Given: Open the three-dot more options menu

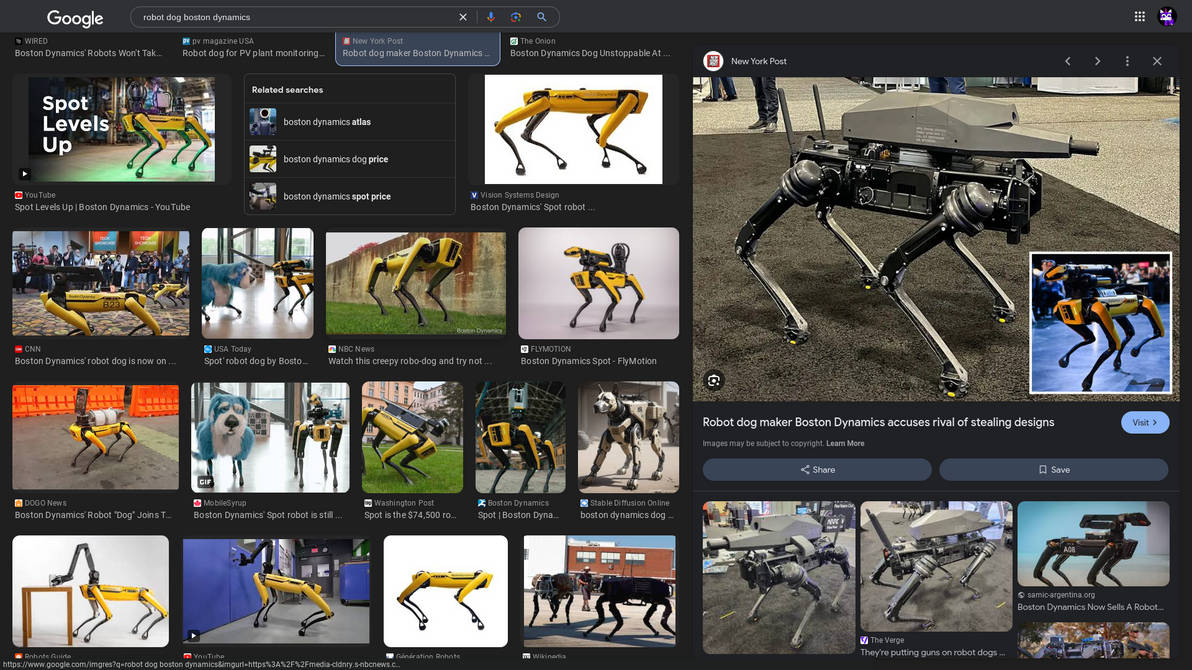Looking at the screenshot, I should click(x=1127, y=61).
